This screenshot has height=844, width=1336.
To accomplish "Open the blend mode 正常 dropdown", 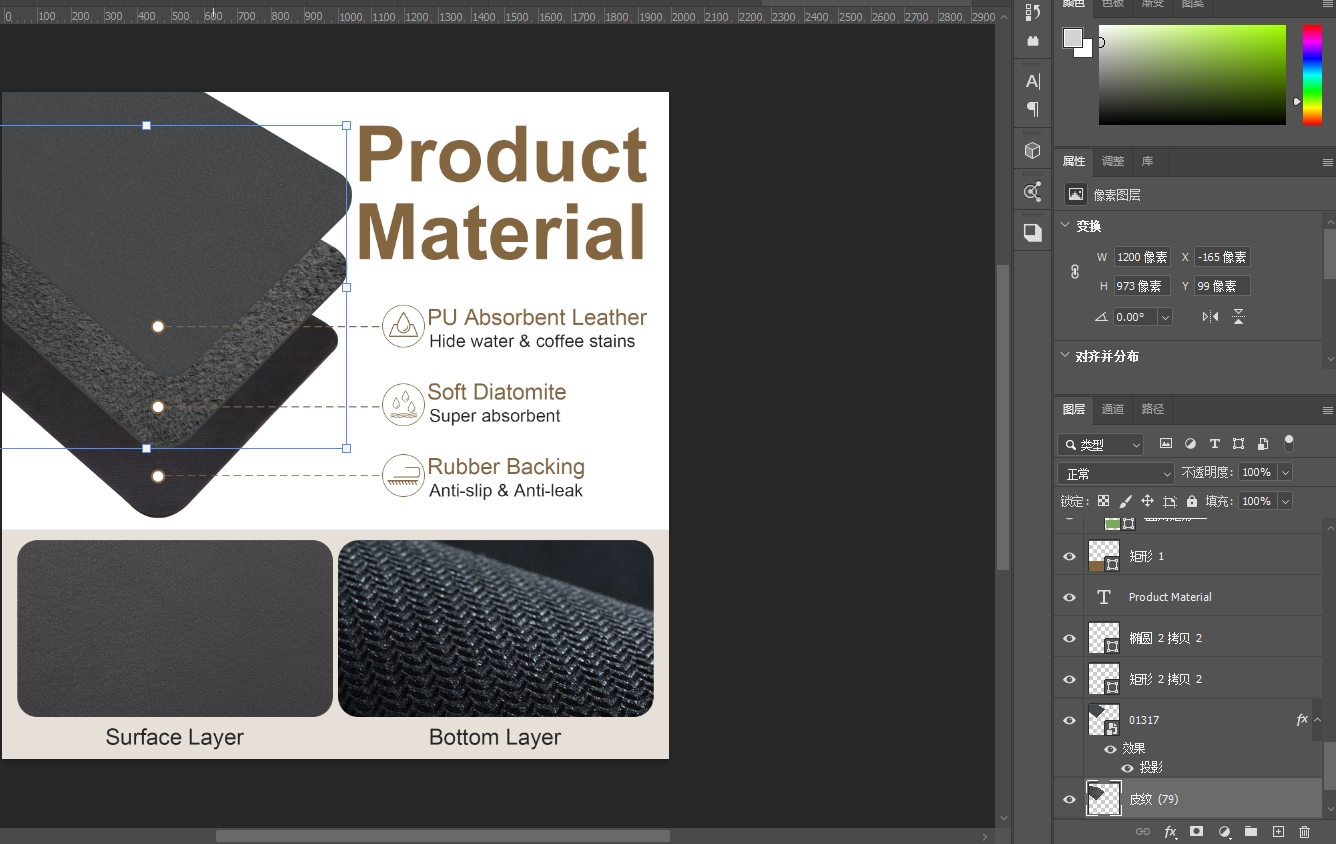I will click(1115, 473).
